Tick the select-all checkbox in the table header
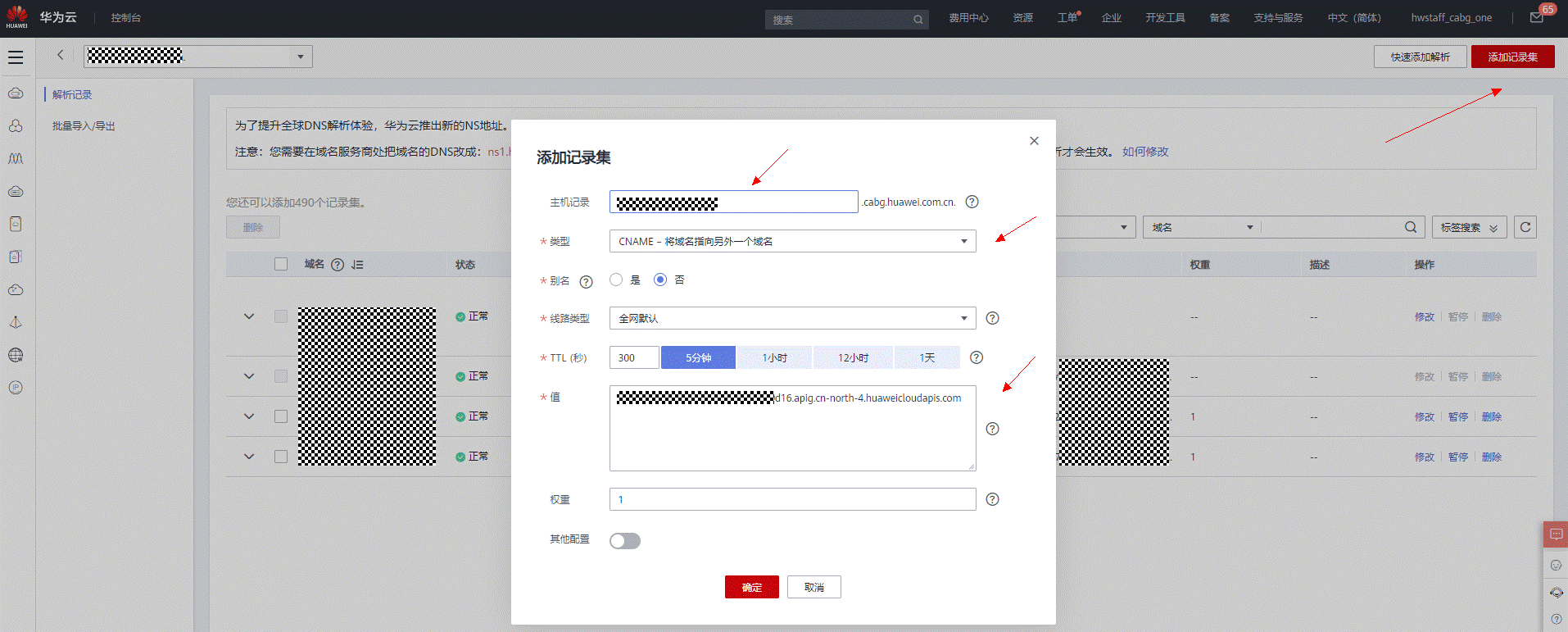The image size is (1568, 632). [x=281, y=264]
